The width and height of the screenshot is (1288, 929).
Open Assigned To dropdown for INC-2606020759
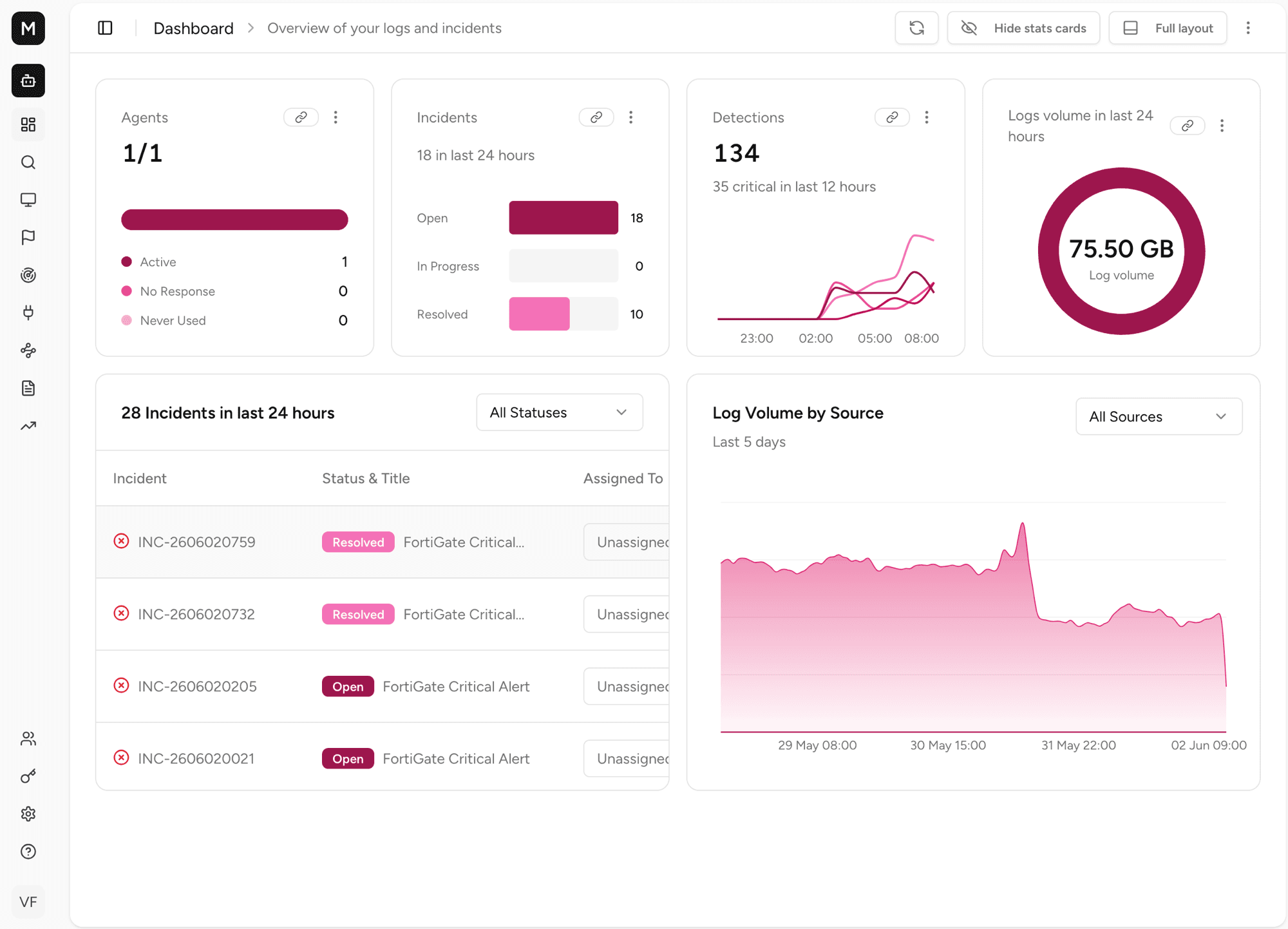pos(626,542)
